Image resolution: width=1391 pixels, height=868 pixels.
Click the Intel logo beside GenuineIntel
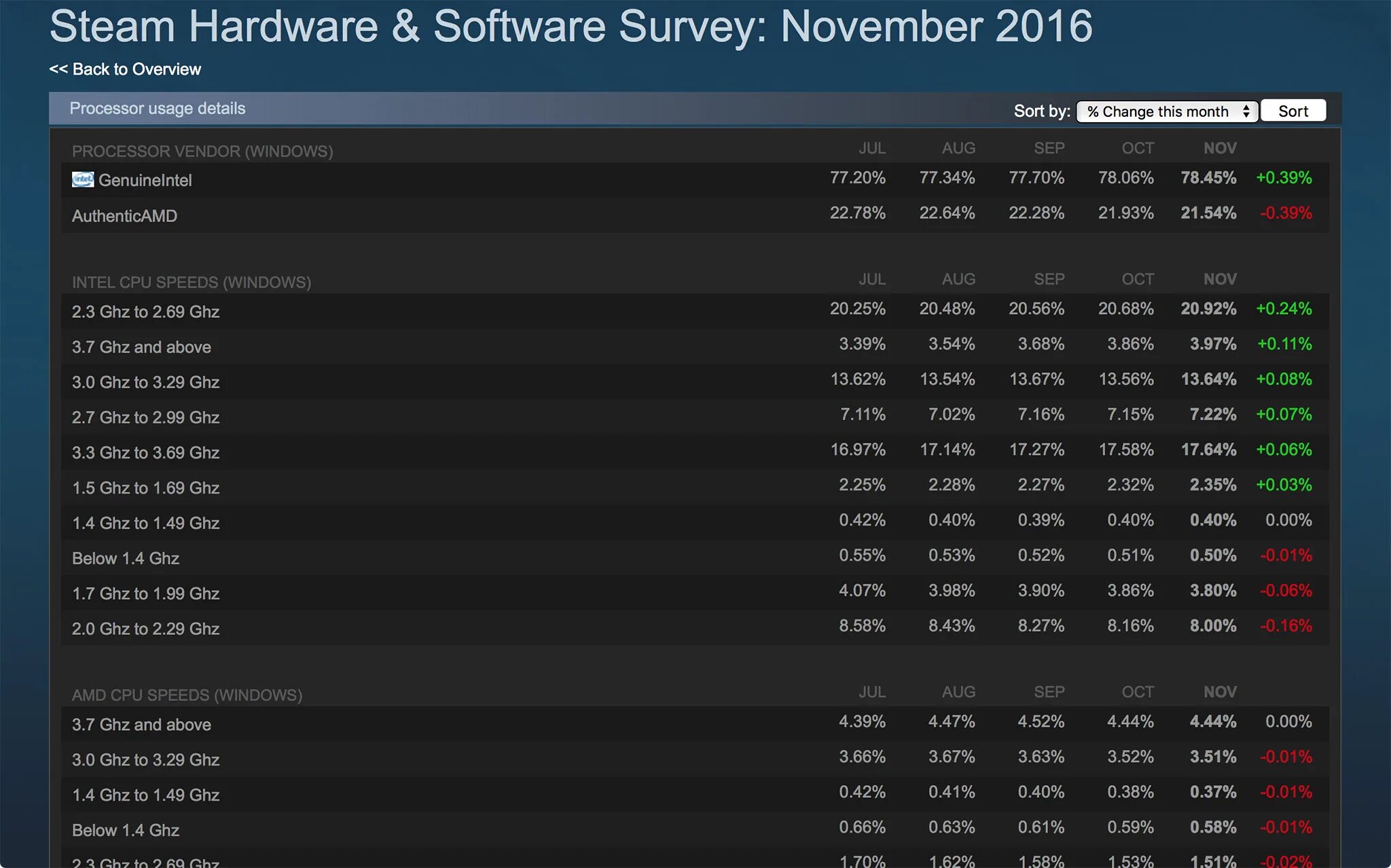[83, 179]
